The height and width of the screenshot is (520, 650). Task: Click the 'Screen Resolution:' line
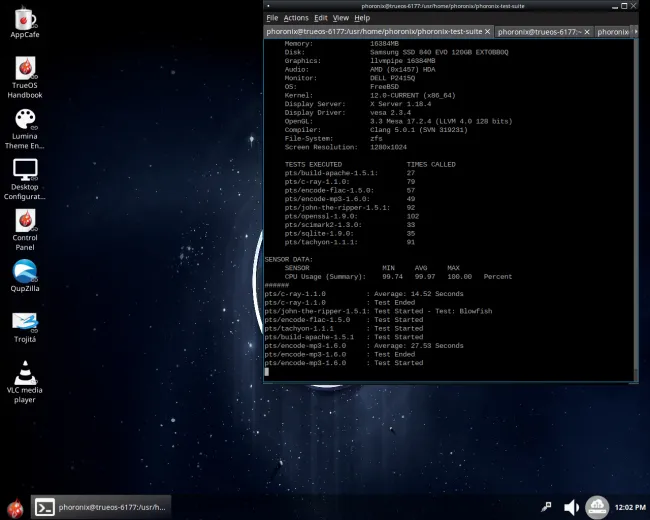point(346,147)
